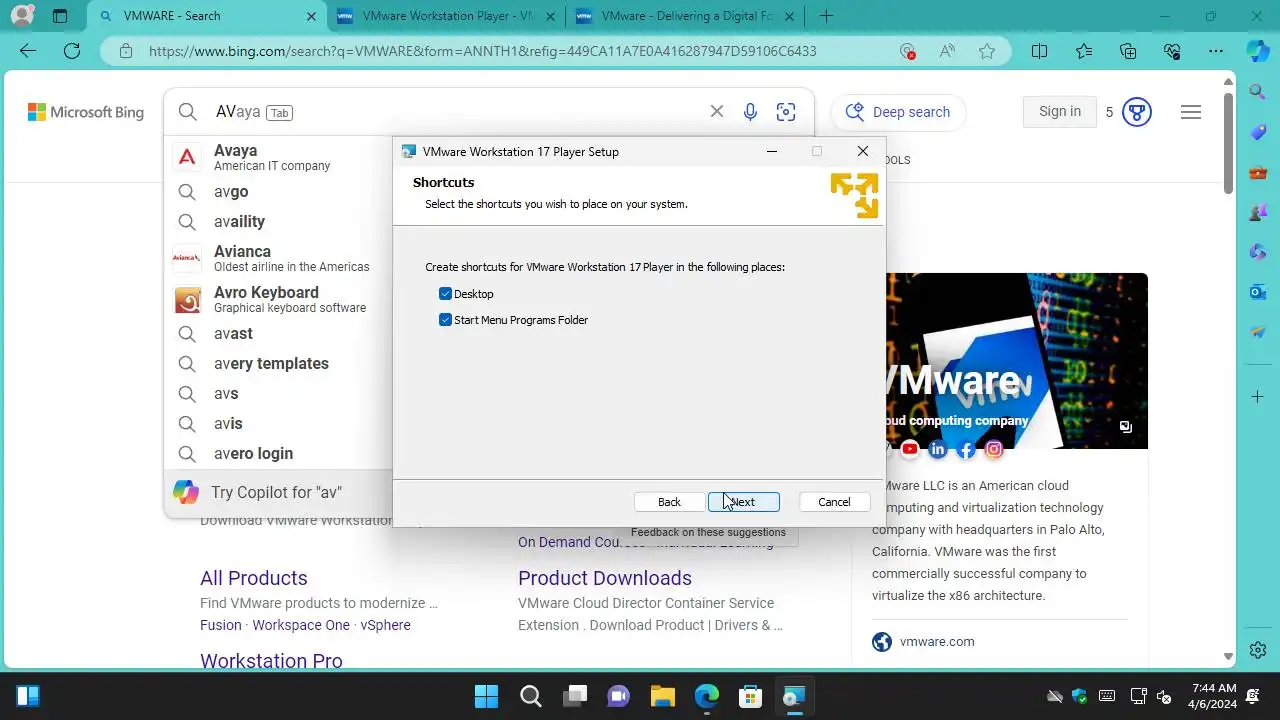Open Bing hamburger menu
1280x720 pixels.
1191,112
